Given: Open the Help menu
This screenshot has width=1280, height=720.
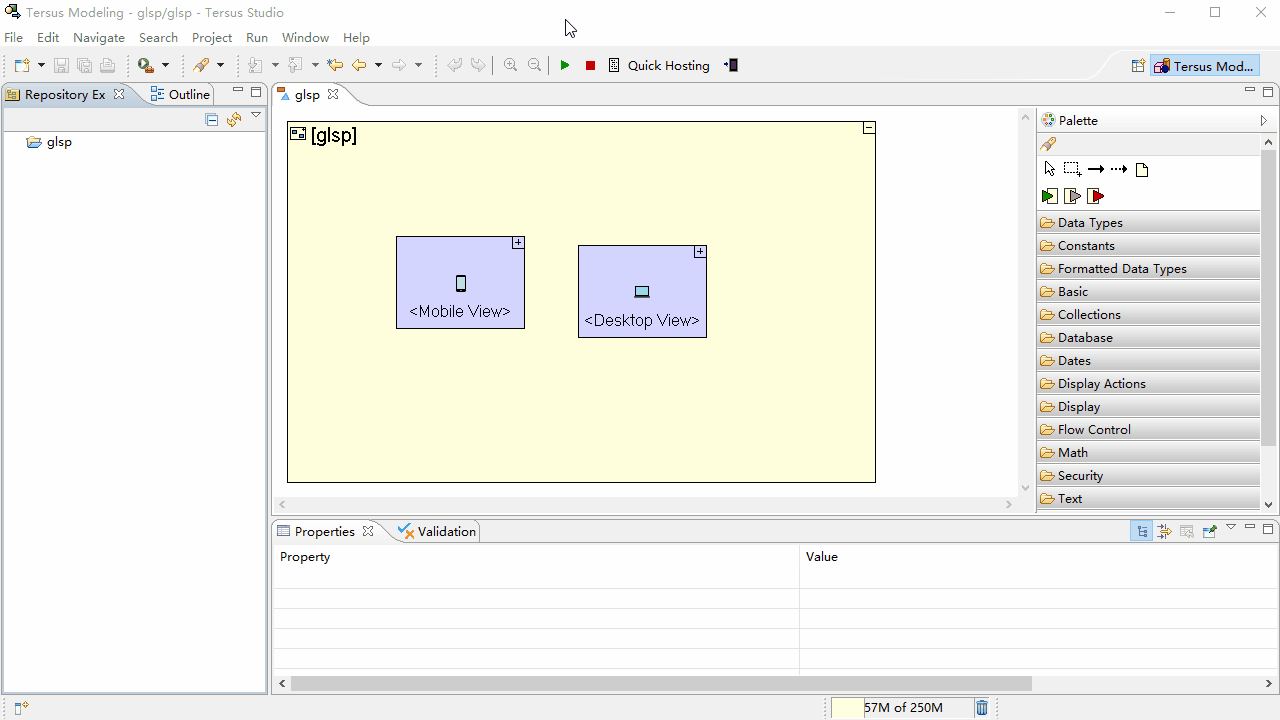Looking at the screenshot, I should pos(356,37).
